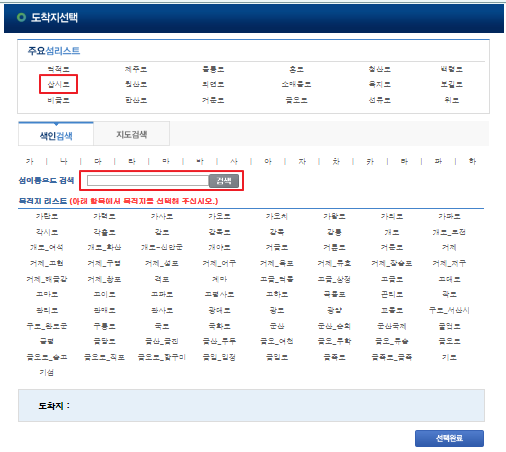Pick 위도 in the main island list

pyautogui.click(x=452, y=100)
